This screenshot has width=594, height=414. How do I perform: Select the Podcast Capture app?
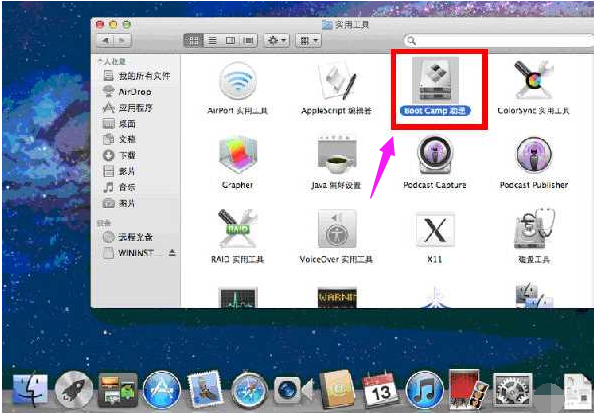coord(435,155)
